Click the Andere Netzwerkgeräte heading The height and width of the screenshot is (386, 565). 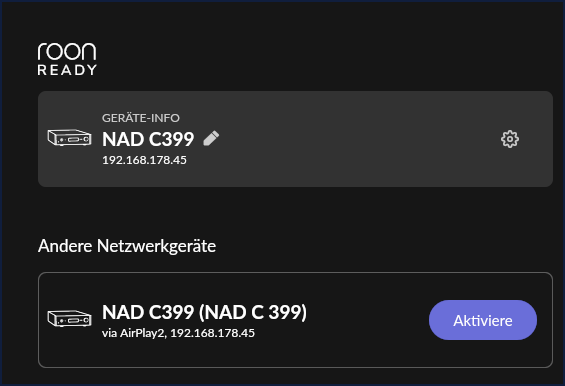point(127,247)
